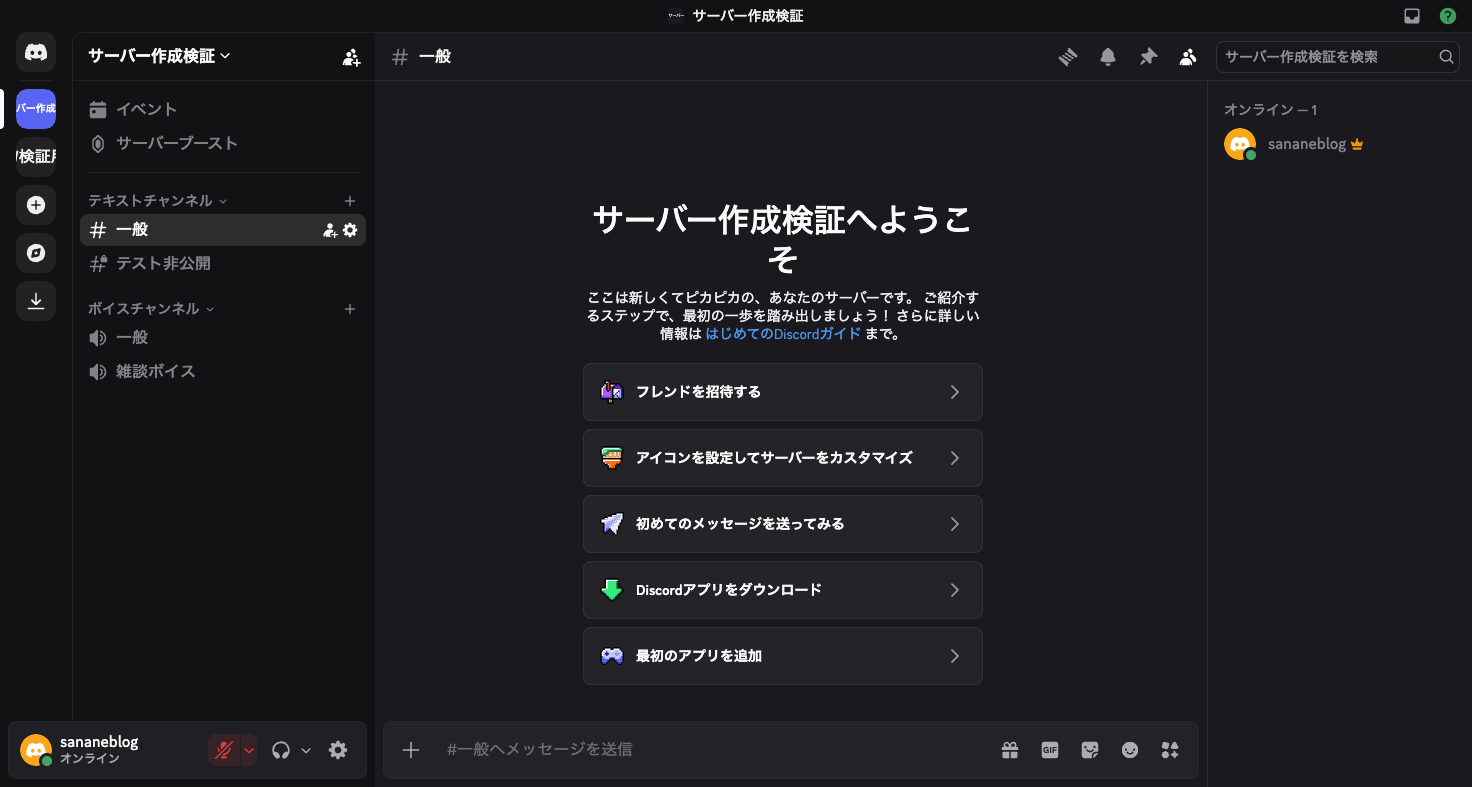This screenshot has height=787, width=1472.
Task: Click 最初のアプリを追加 card
Action: click(x=783, y=656)
